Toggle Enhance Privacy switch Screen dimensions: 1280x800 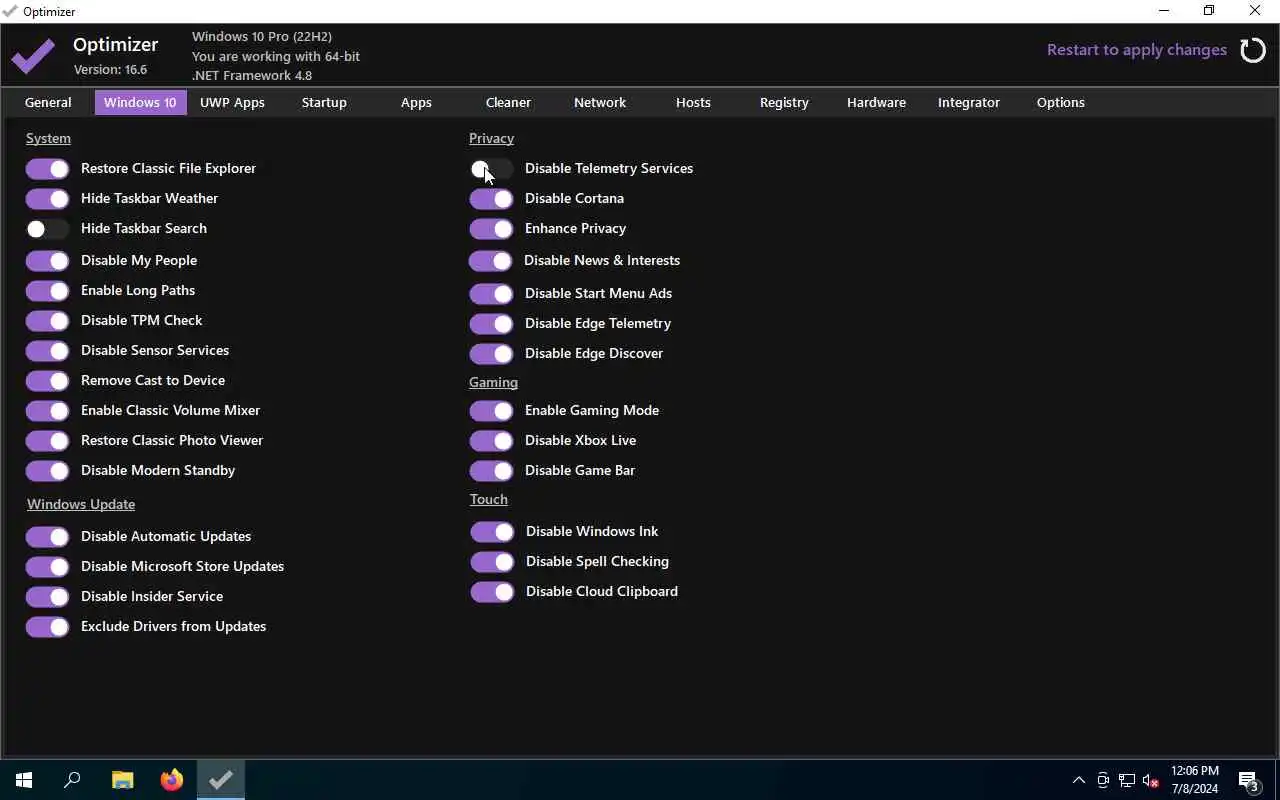coord(491,229)
